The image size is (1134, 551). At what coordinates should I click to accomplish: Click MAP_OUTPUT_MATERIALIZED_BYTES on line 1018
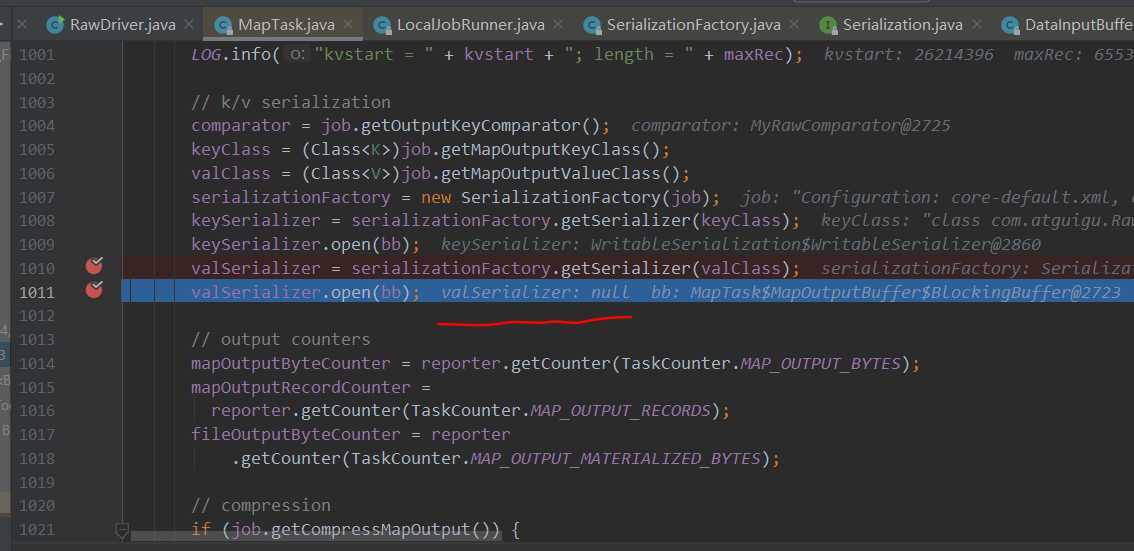615,458
